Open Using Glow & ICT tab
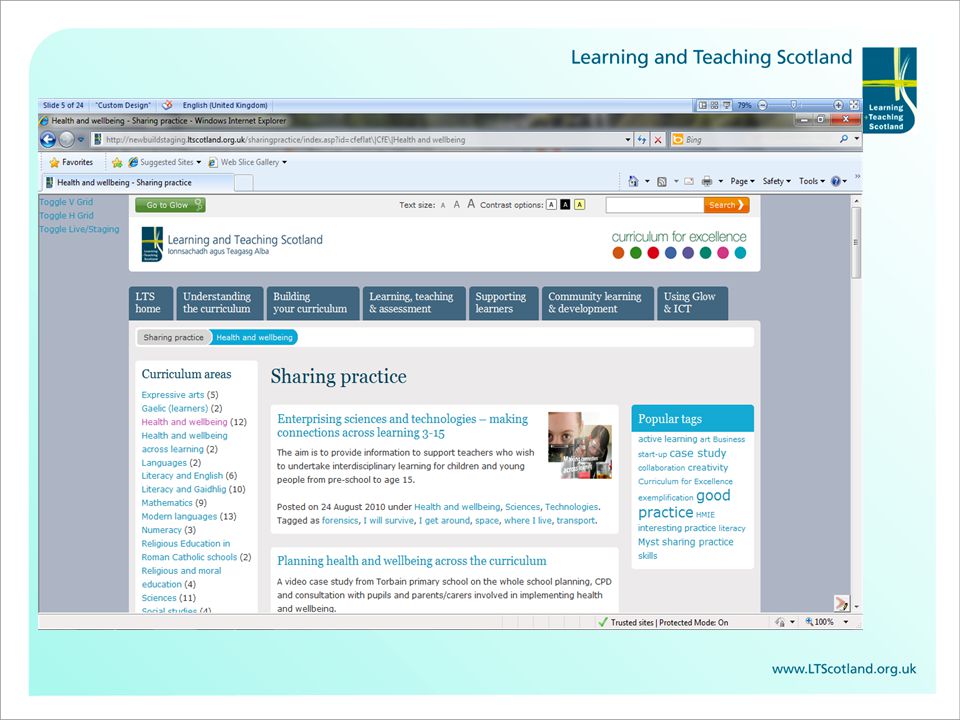Image resolution: width=960 pixels, height=720 pixels. click(x=692, y=303)
